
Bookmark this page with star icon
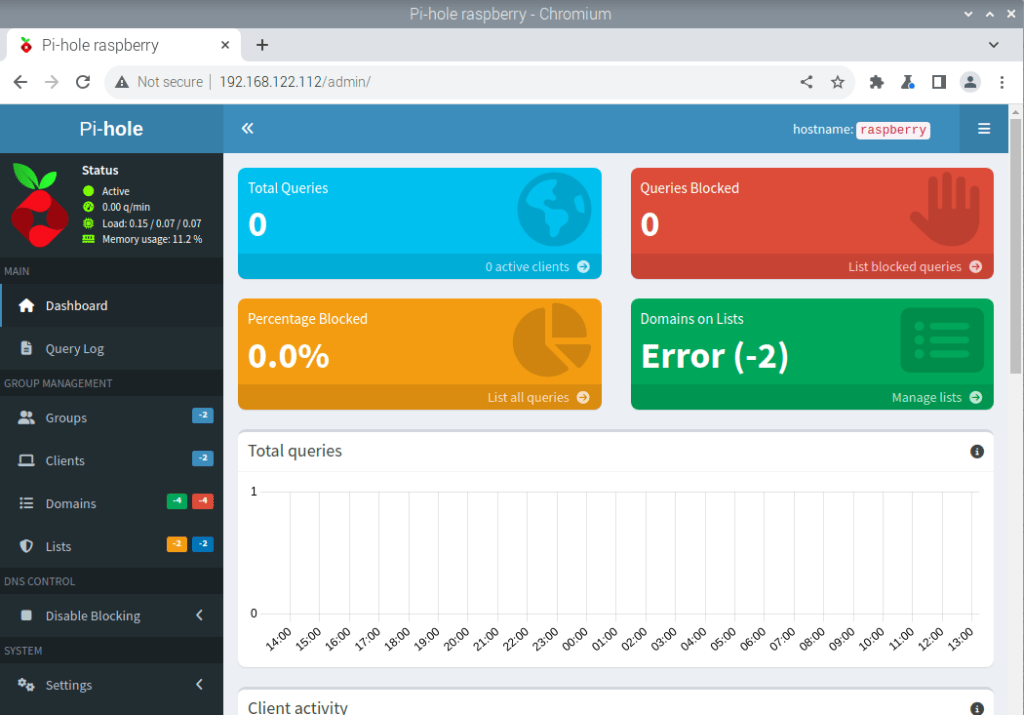click(x=837, y=82)
